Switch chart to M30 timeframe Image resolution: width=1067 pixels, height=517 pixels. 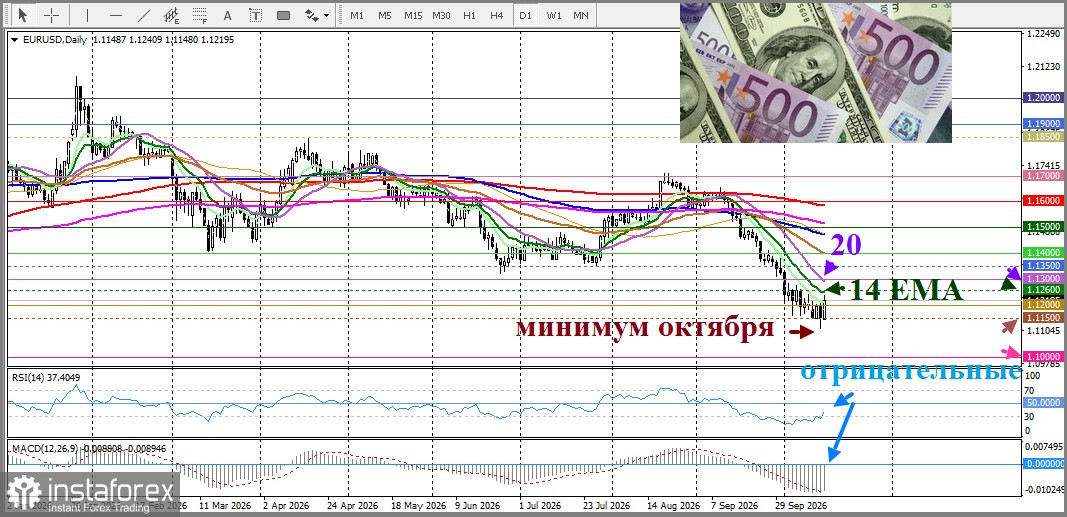tap(441, 15)
